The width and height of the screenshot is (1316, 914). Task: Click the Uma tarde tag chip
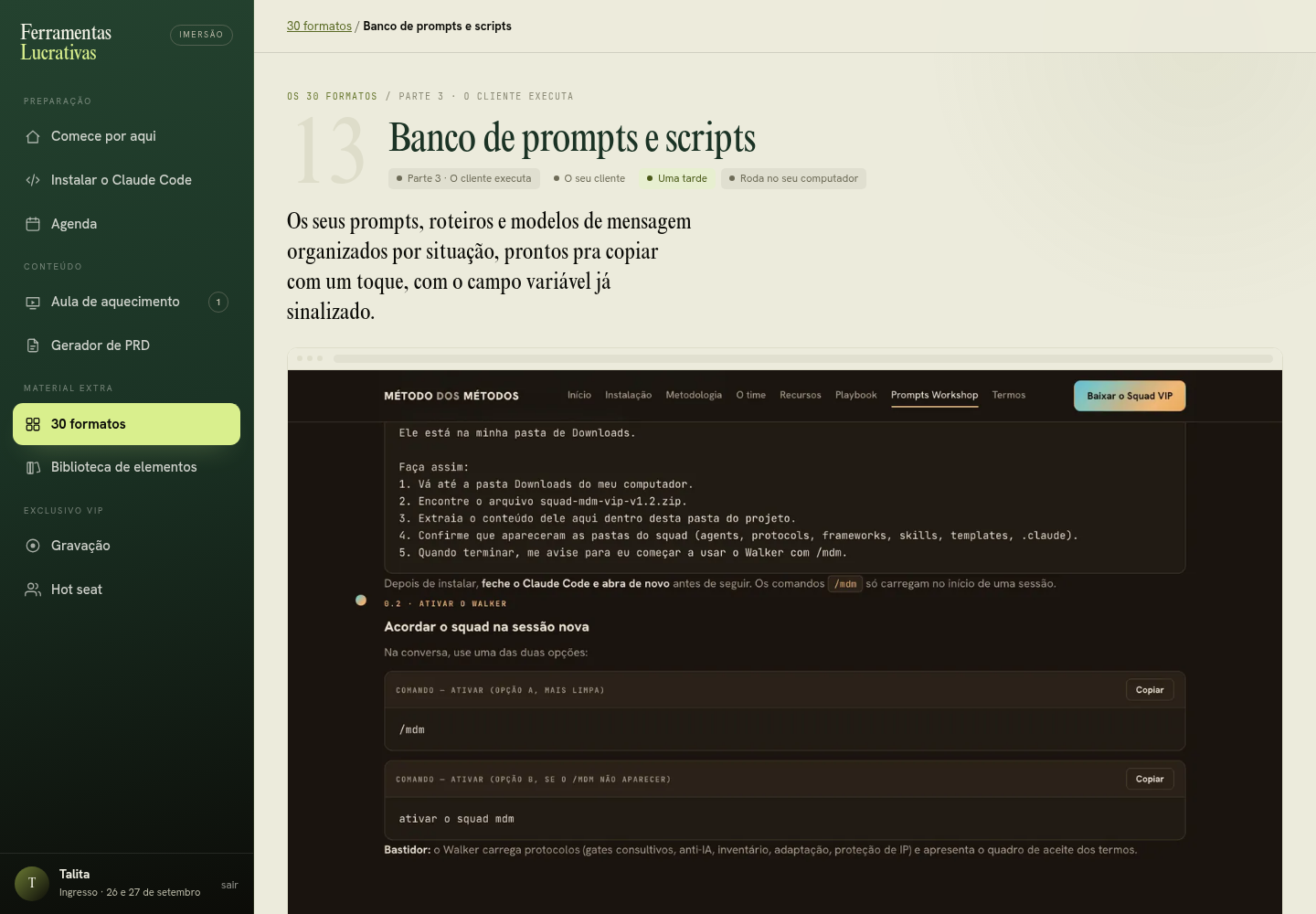[x=677, y=178]
